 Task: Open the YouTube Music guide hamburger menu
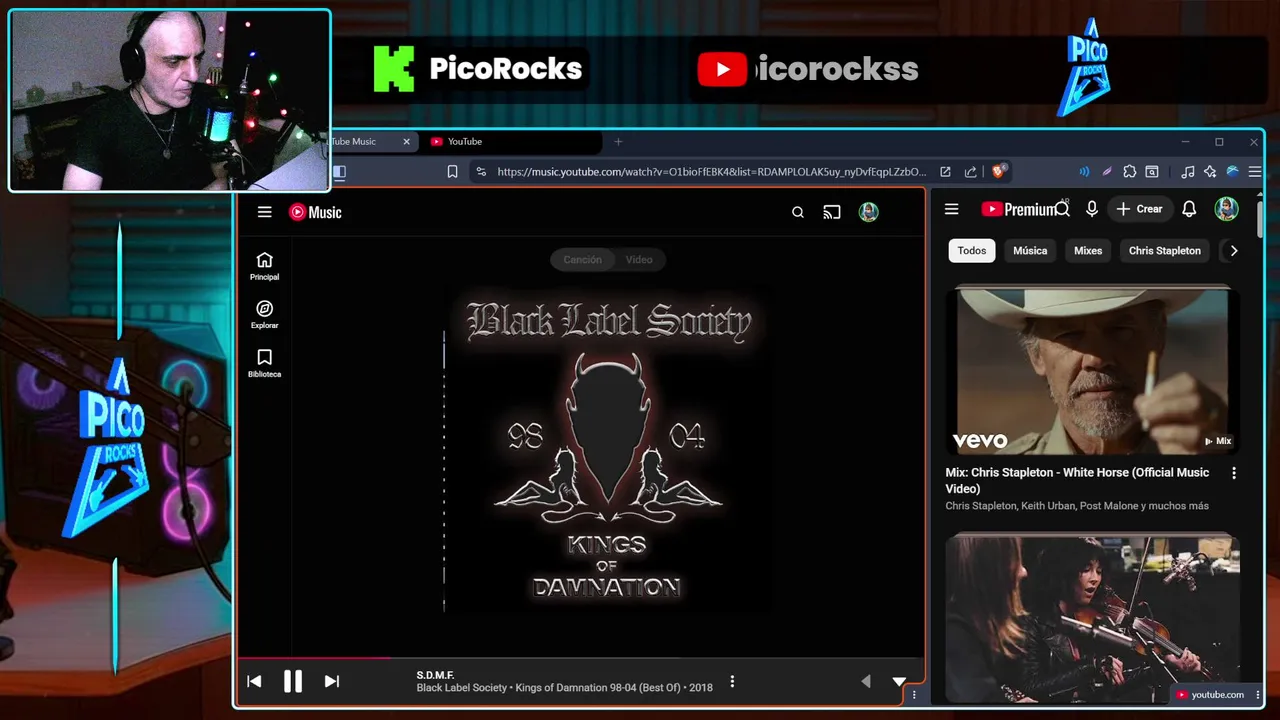(264, 212)
